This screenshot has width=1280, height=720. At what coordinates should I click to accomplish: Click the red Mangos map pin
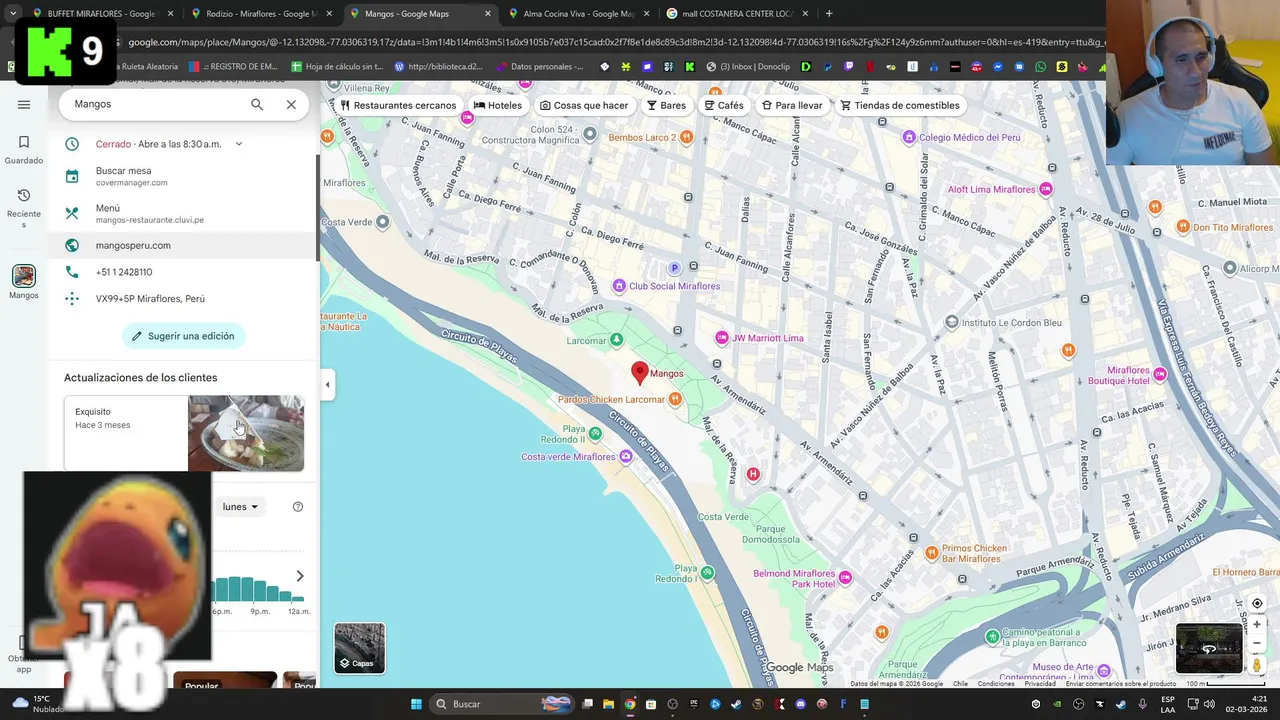point(640,374)
